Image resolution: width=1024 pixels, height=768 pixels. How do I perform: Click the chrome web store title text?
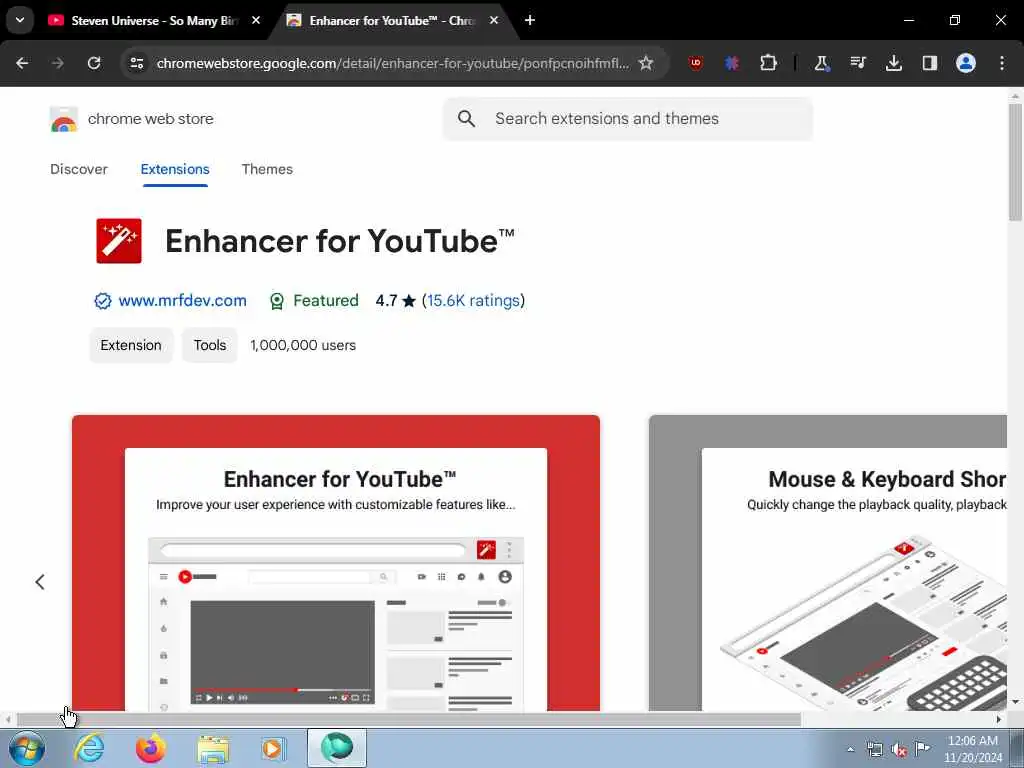pos(151,119)
